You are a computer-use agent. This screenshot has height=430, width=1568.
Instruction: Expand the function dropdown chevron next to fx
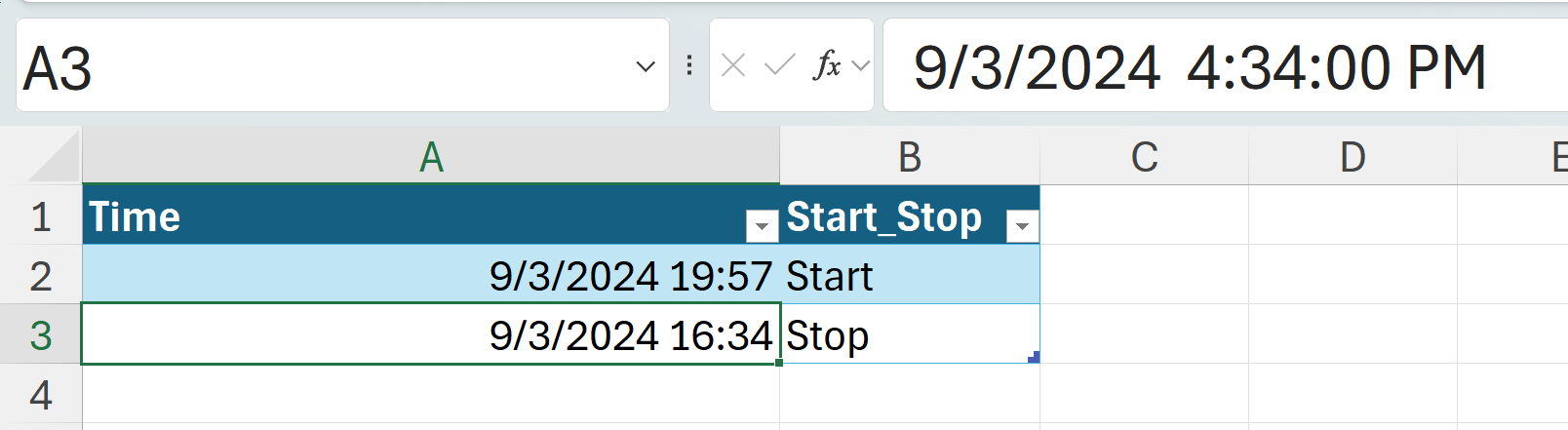[x=860, y=66]
